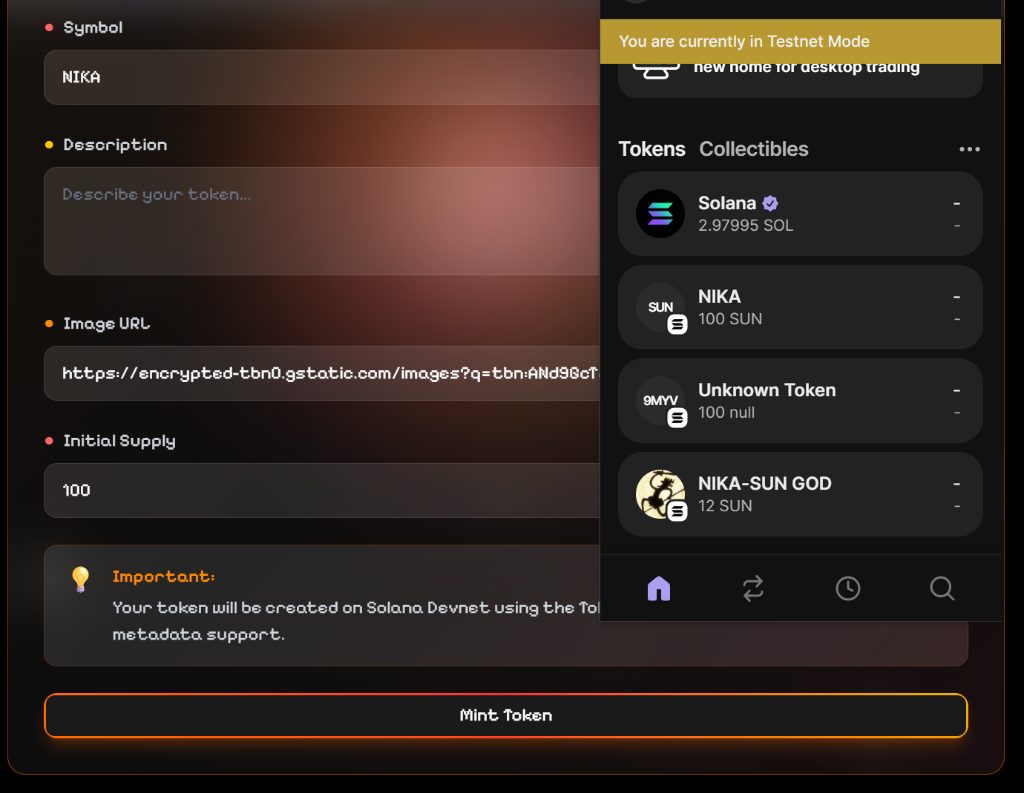Open the three-dots token options menu
Viewport: 1024px width, 793px height.
pos(969,150)
